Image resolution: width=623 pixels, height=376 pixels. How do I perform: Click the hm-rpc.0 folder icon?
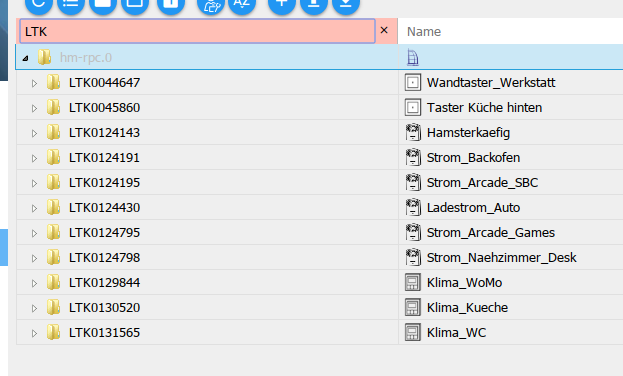(x=44, y=57)
